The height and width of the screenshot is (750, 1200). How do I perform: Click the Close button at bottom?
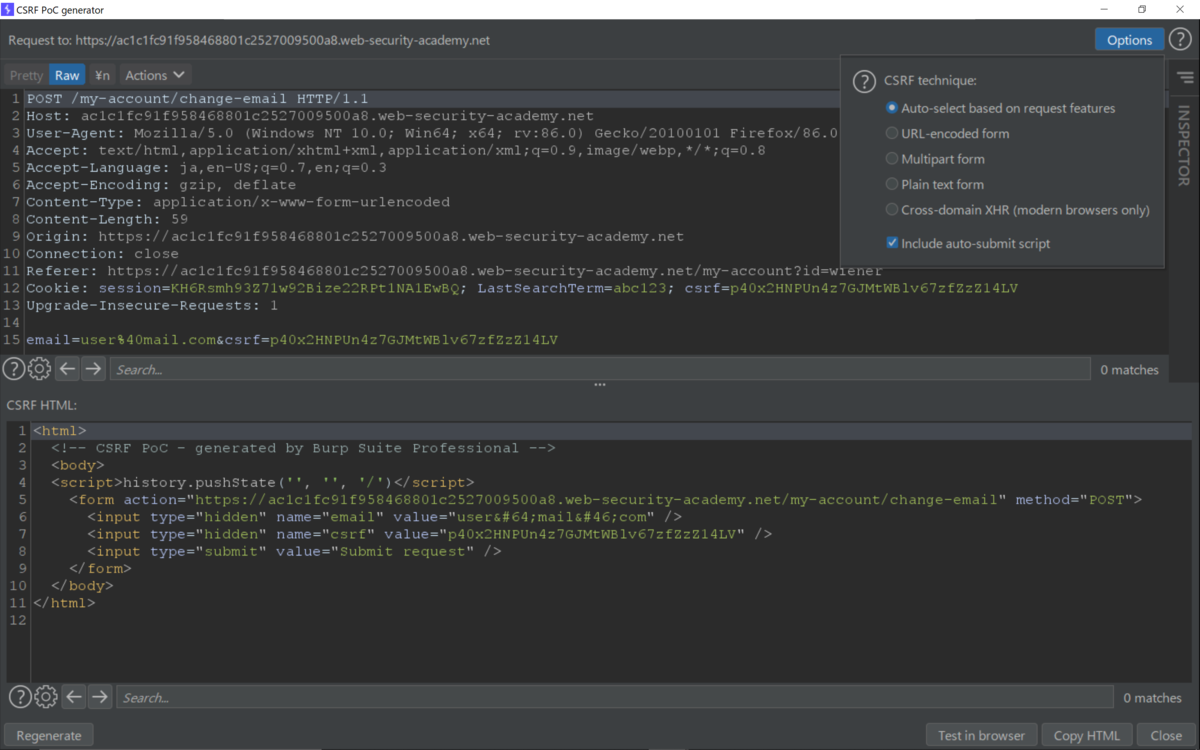pyautogui.click(x=1166, y=735)
